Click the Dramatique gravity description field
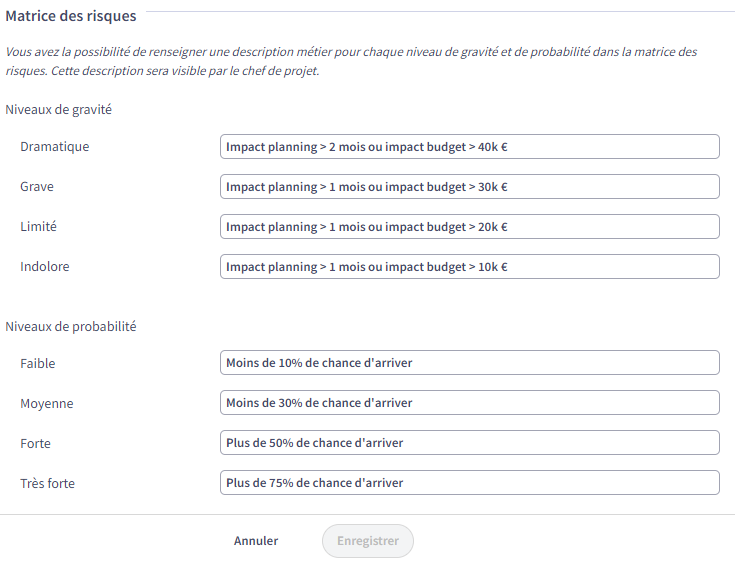The height and width of the screenshot is (565, 735). click(x=470, y=147)
